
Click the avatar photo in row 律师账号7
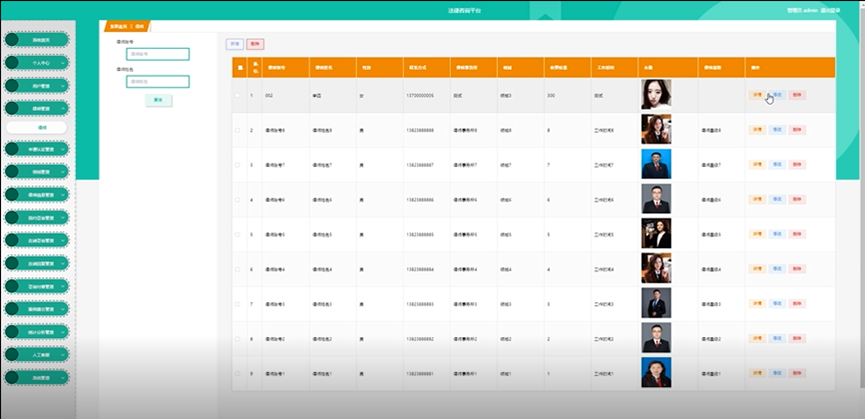[656, 164]
